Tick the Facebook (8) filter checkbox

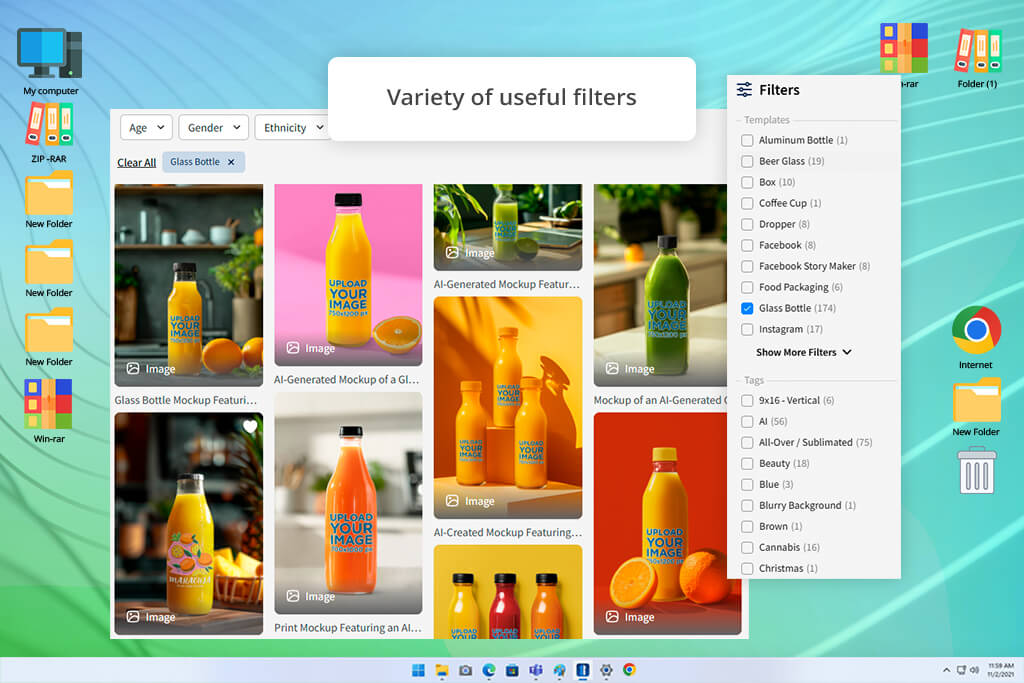pyautogui.click(x=747, y=246)
